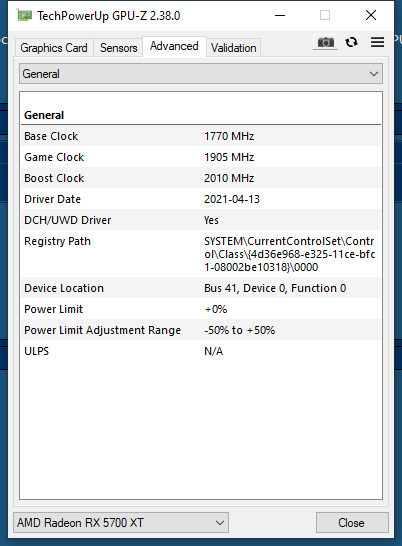The image size is (402, 546).
Task: Select the Boost Clock label
Action: 54,178
